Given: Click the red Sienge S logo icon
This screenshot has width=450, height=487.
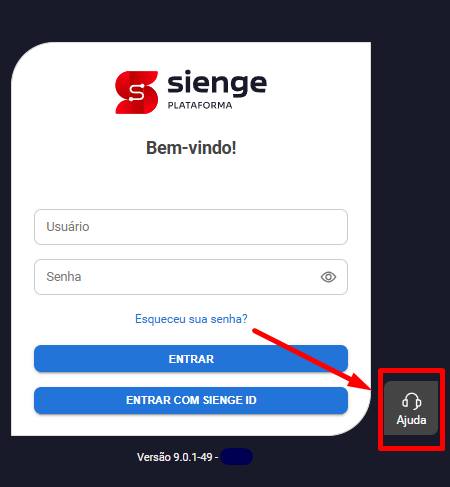Looking at the screenshot, I should tap(137, 92).
